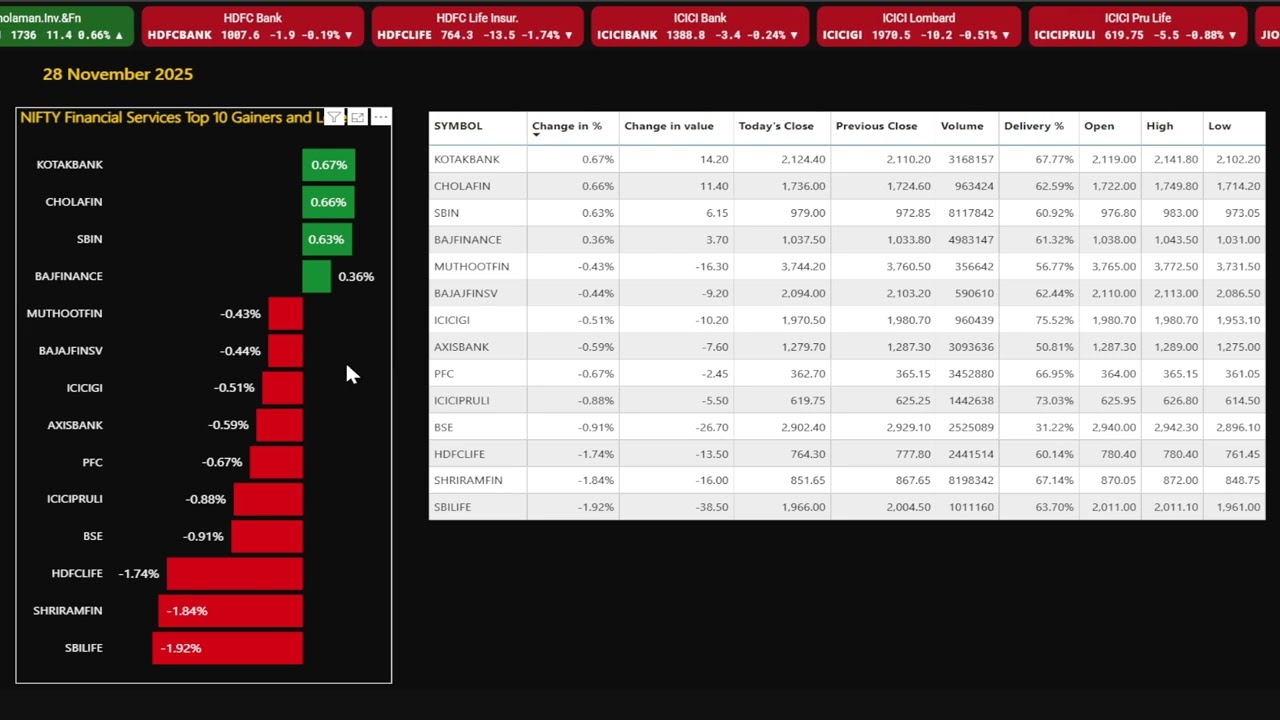Viewport: 1280px width, 720px height.
Task: Click ICICIGI delivery value 75.52%
Action: point(1053,320)
